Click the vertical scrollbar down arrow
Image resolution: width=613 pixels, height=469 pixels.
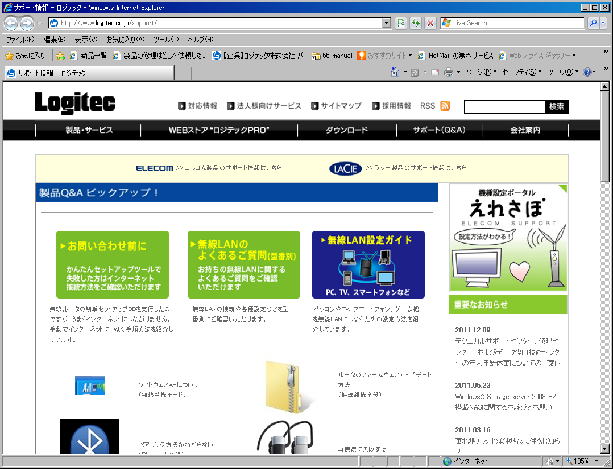[x=604, y=449]
